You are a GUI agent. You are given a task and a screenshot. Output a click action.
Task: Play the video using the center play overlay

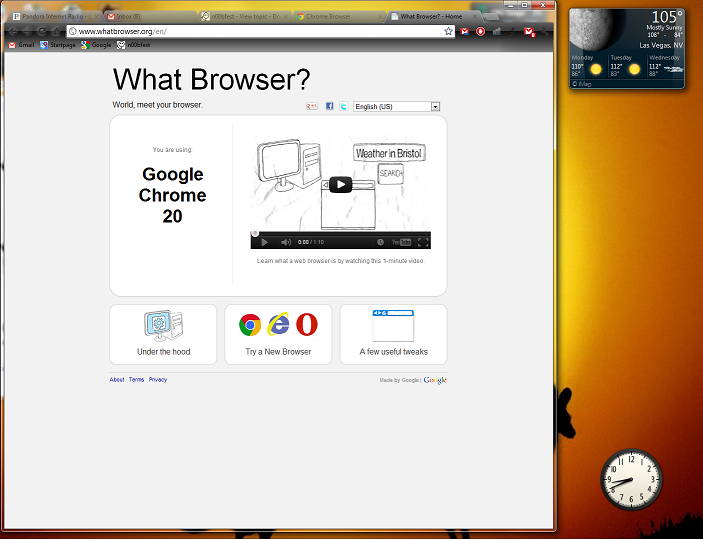point(340,184)
